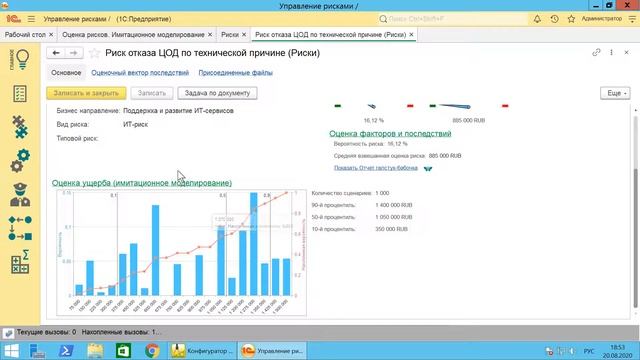The width and height of the screenshot is (640, 360).
Task: Click Записать и закрыть button
Action: (x=86, y=93)
